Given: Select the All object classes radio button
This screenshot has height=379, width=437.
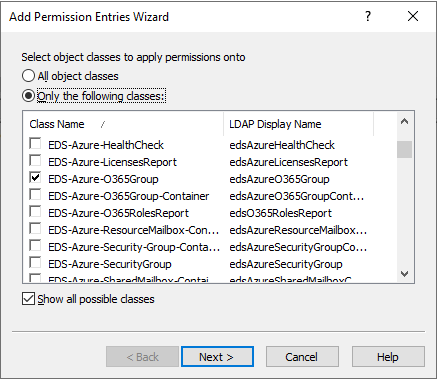Looking at the screenshot, I should pos(28,76).
